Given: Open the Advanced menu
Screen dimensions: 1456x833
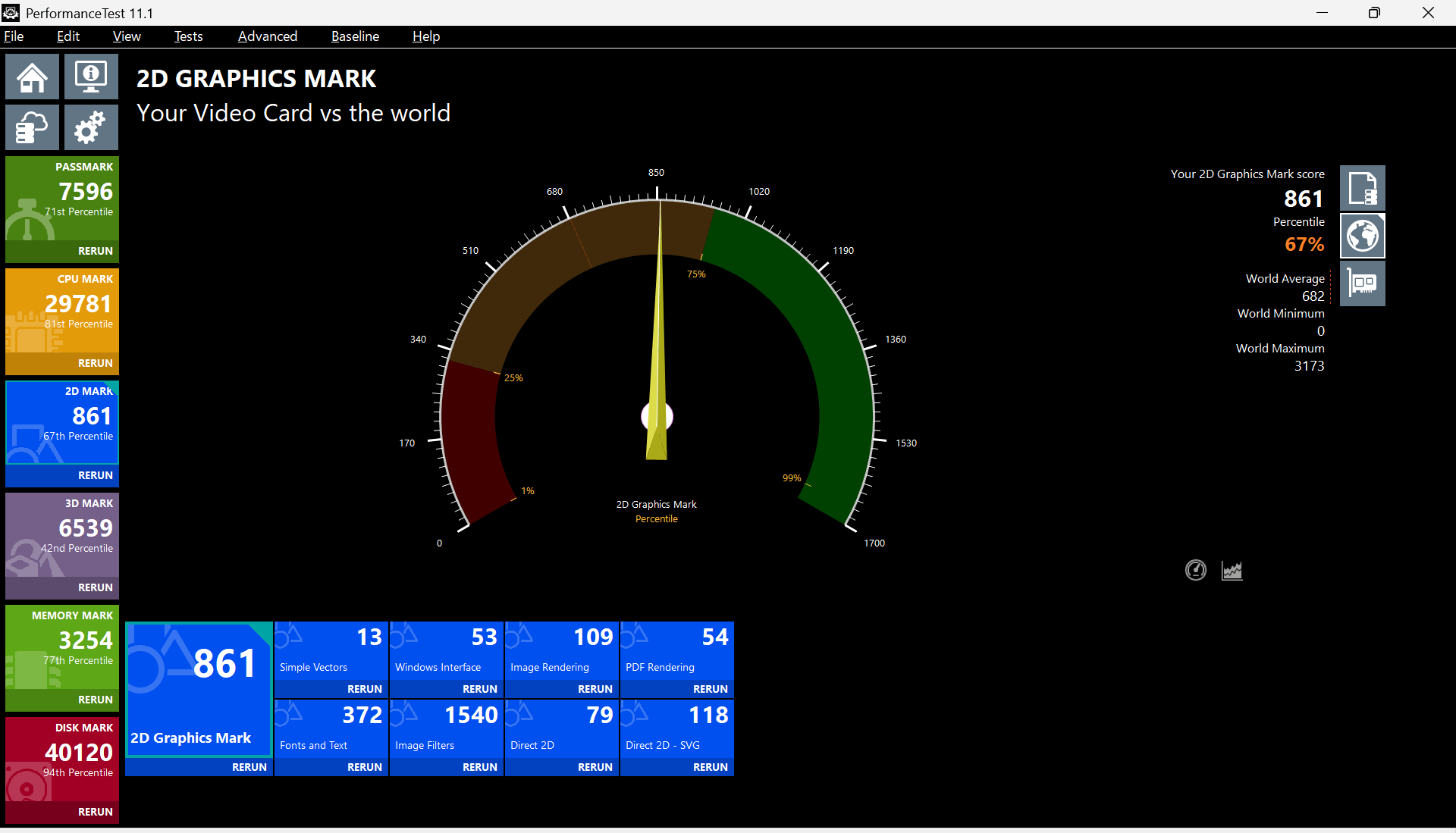Looking at the screenshot, I should [x=268, y=36].
